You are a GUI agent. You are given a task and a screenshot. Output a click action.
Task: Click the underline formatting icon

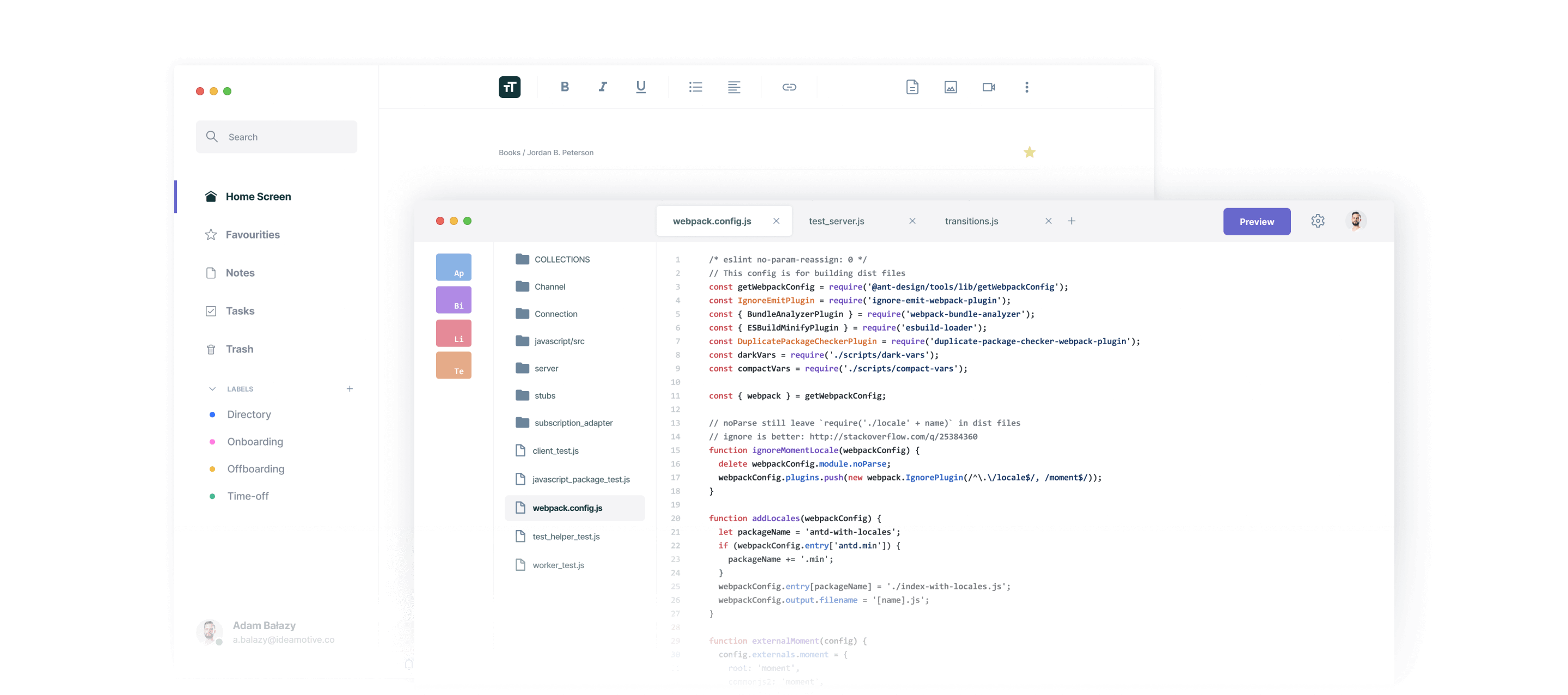[x=640, y=87]
